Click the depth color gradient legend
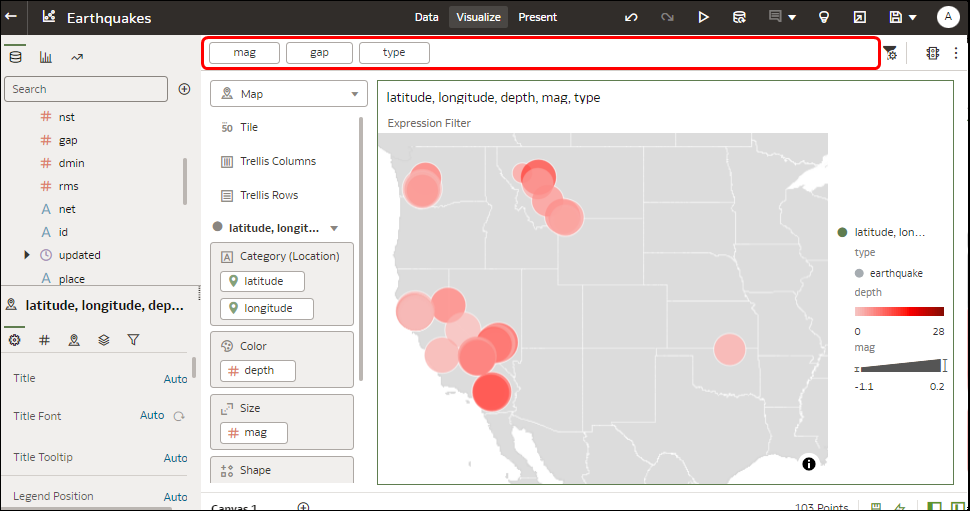 pos(899,312)
